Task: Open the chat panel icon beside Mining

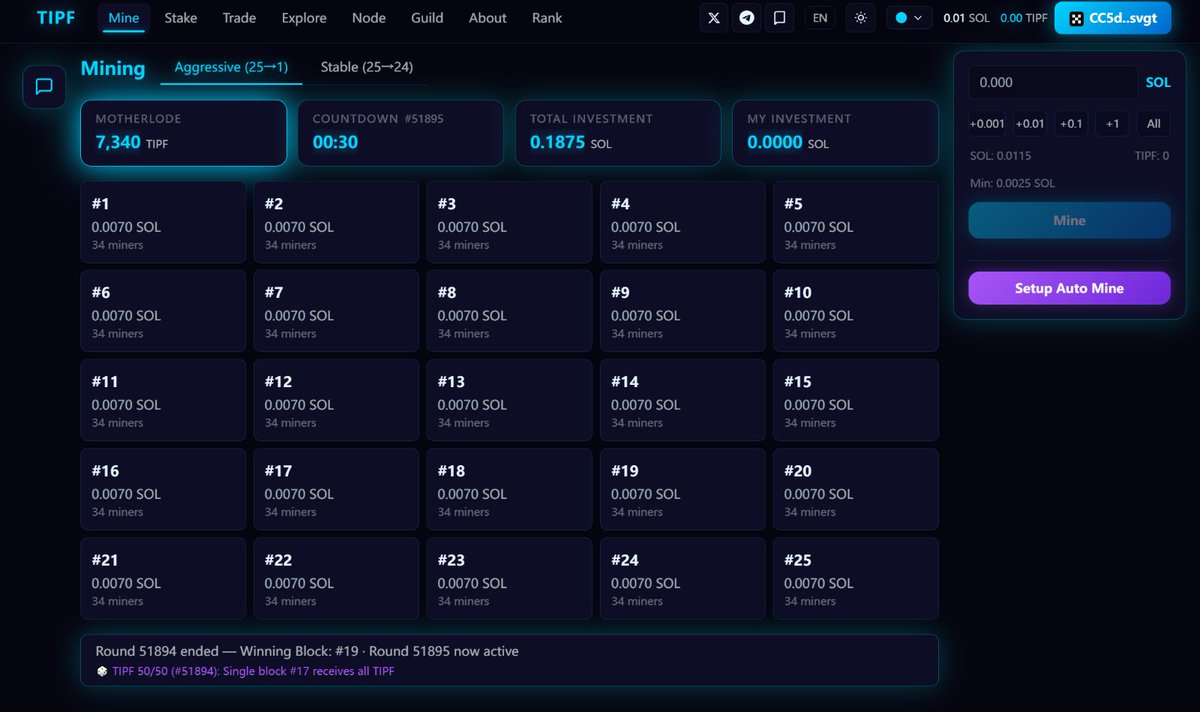Action: coord(44,87)
